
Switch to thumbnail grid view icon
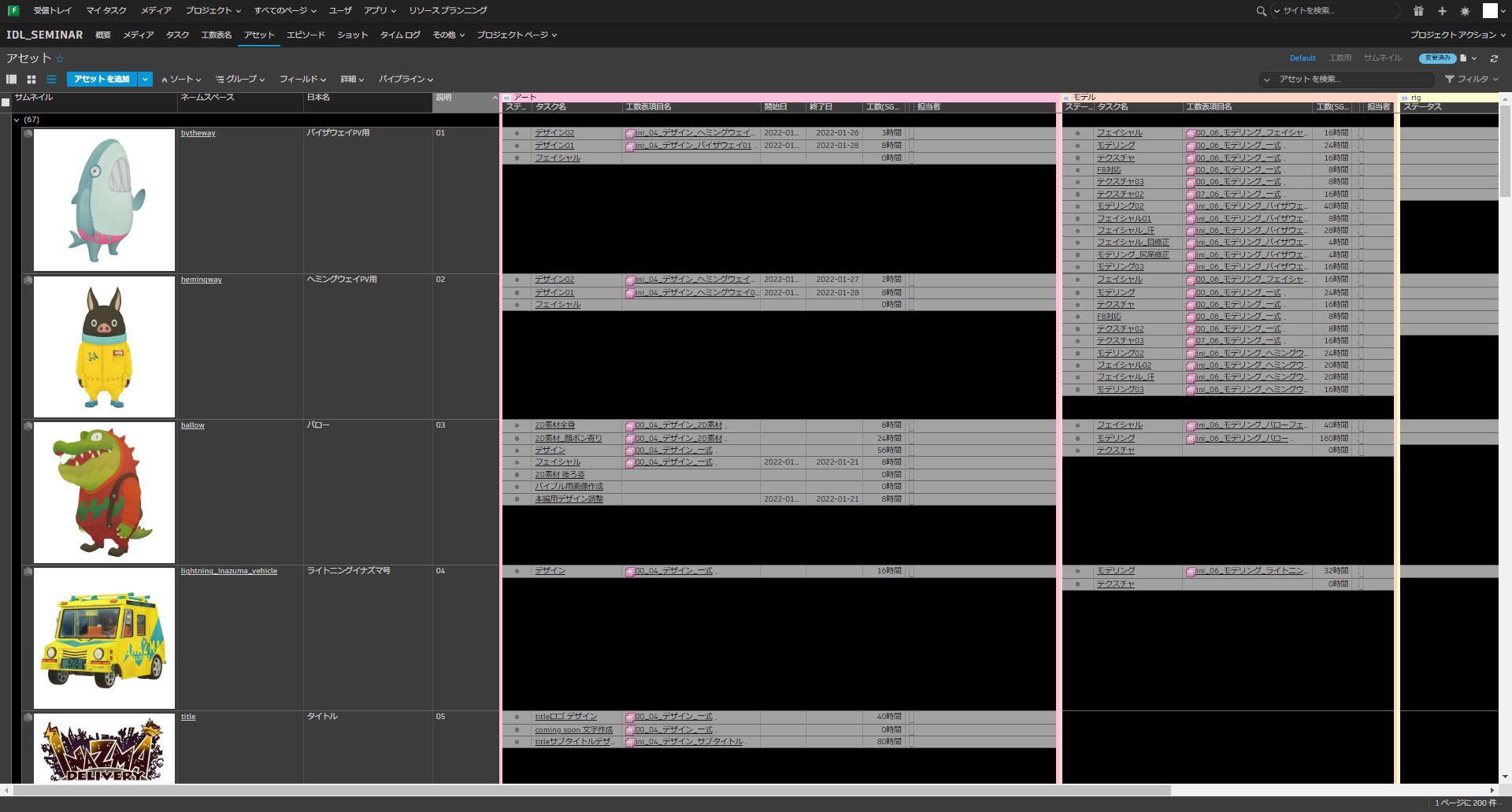pos(31,79)
